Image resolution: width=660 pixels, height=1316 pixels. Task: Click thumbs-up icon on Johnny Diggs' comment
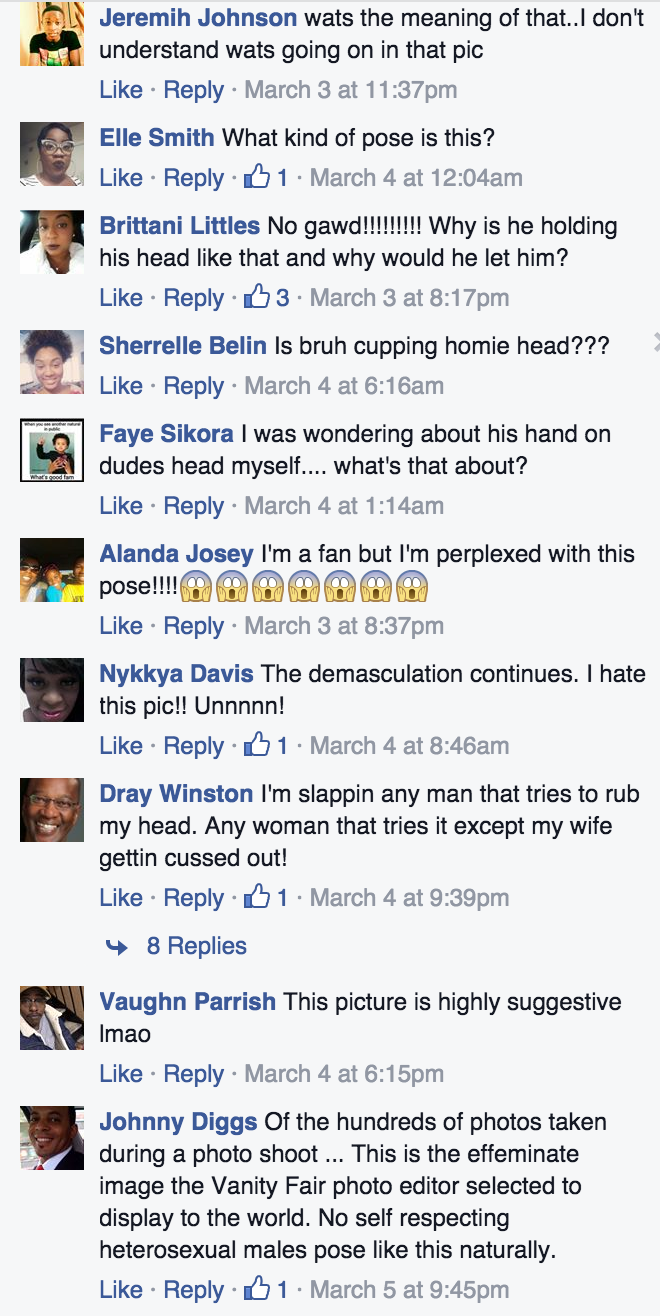point(258,1289)
